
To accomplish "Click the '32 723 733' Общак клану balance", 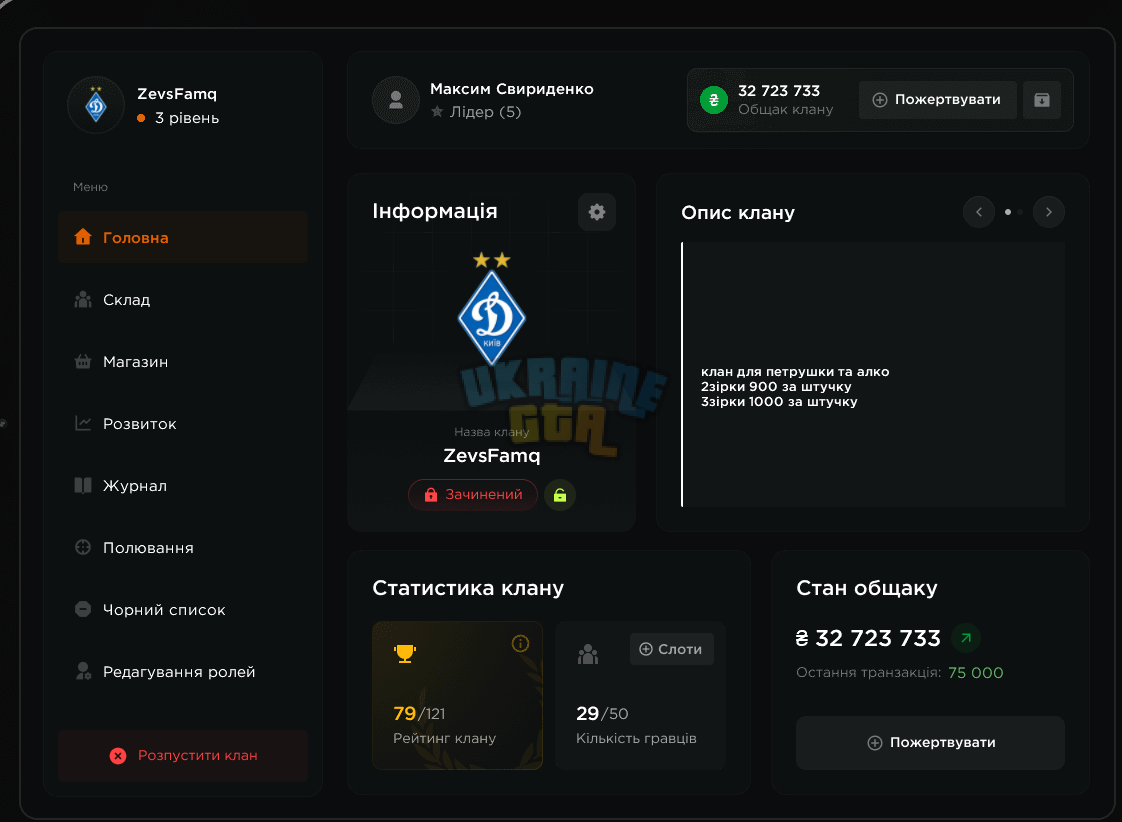I will tap(779, 91).
